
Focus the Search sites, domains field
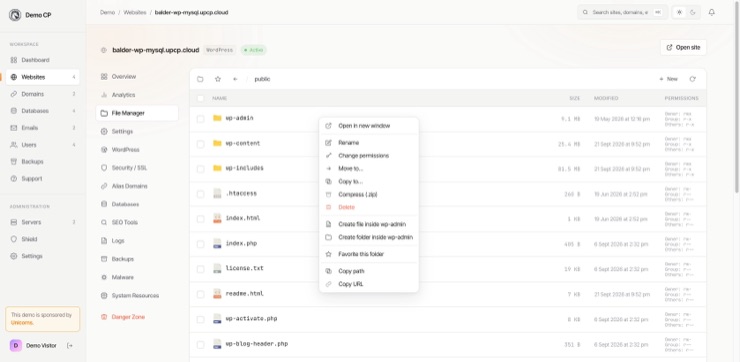coord(622,13)
